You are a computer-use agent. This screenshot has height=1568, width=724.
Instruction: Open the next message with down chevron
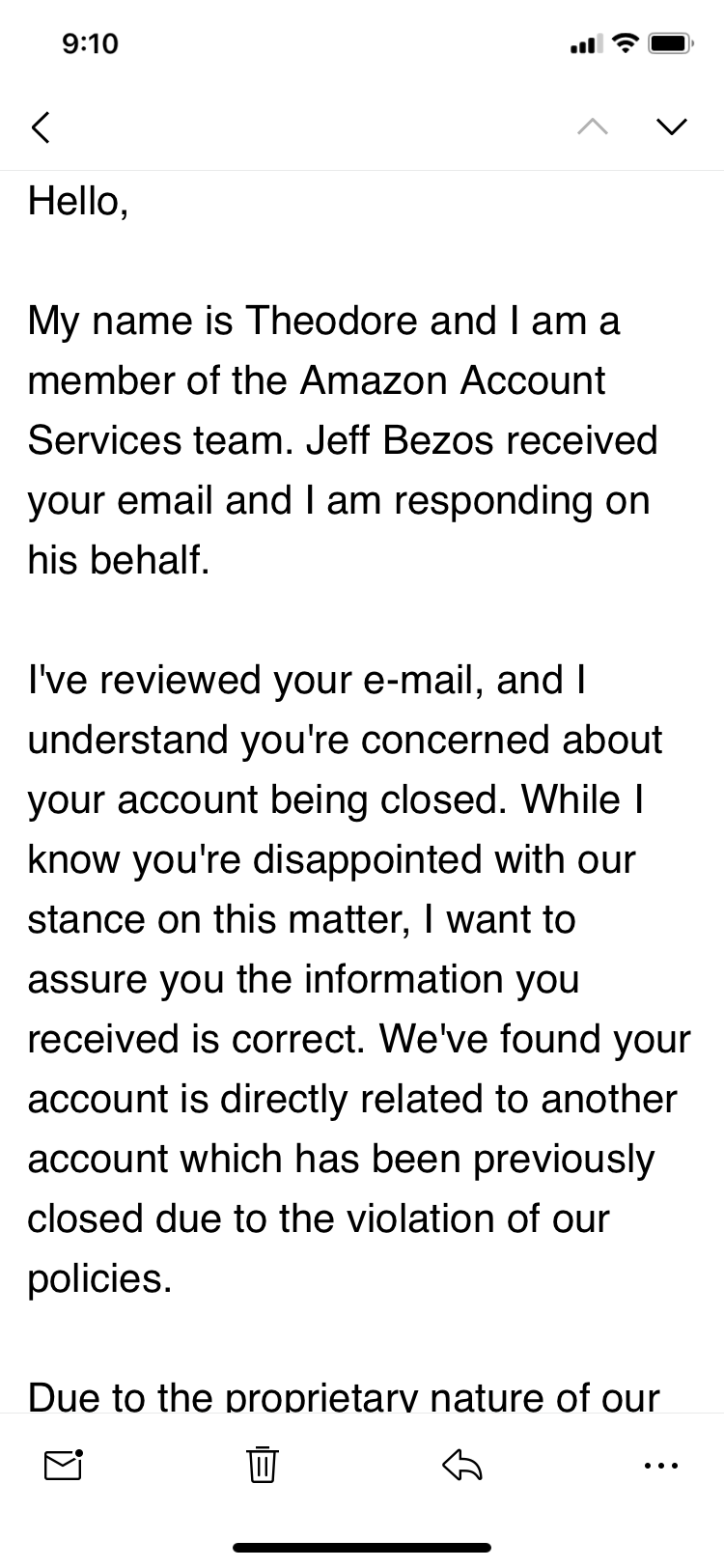click(x=671, y=126)
